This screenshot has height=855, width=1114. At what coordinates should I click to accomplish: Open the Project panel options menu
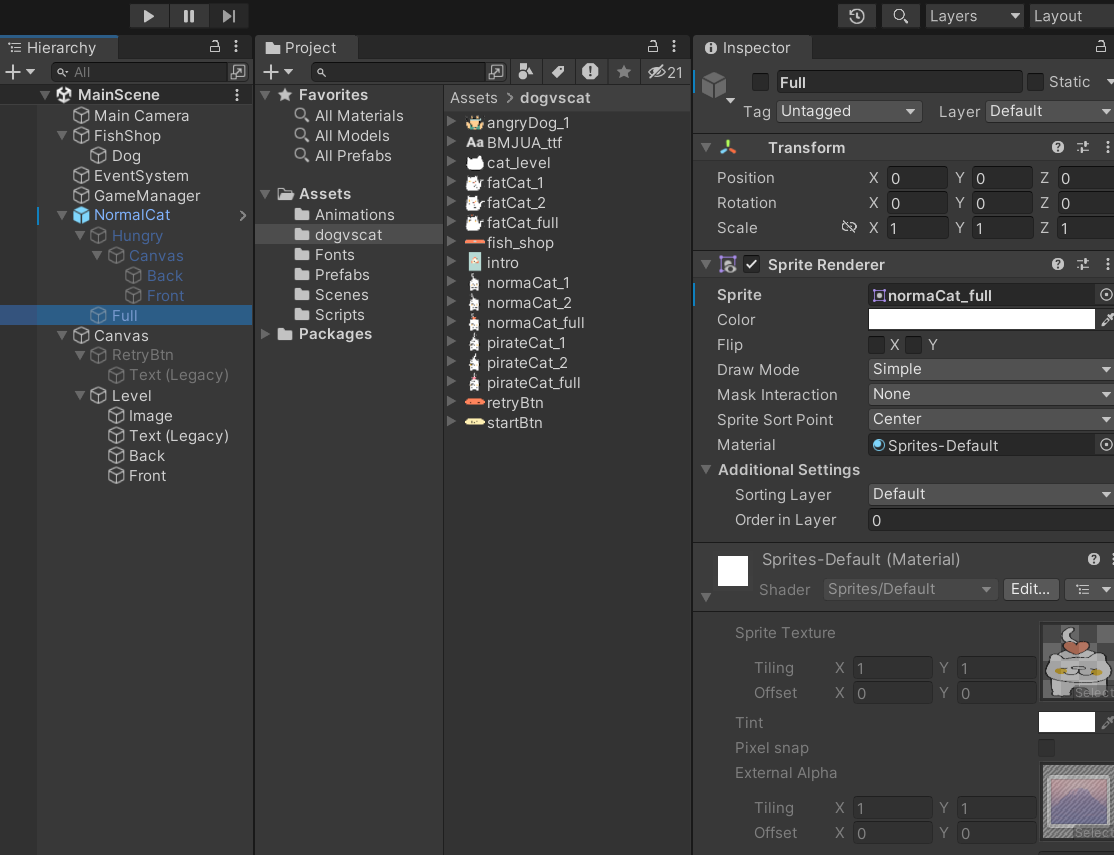click(674, 47)
